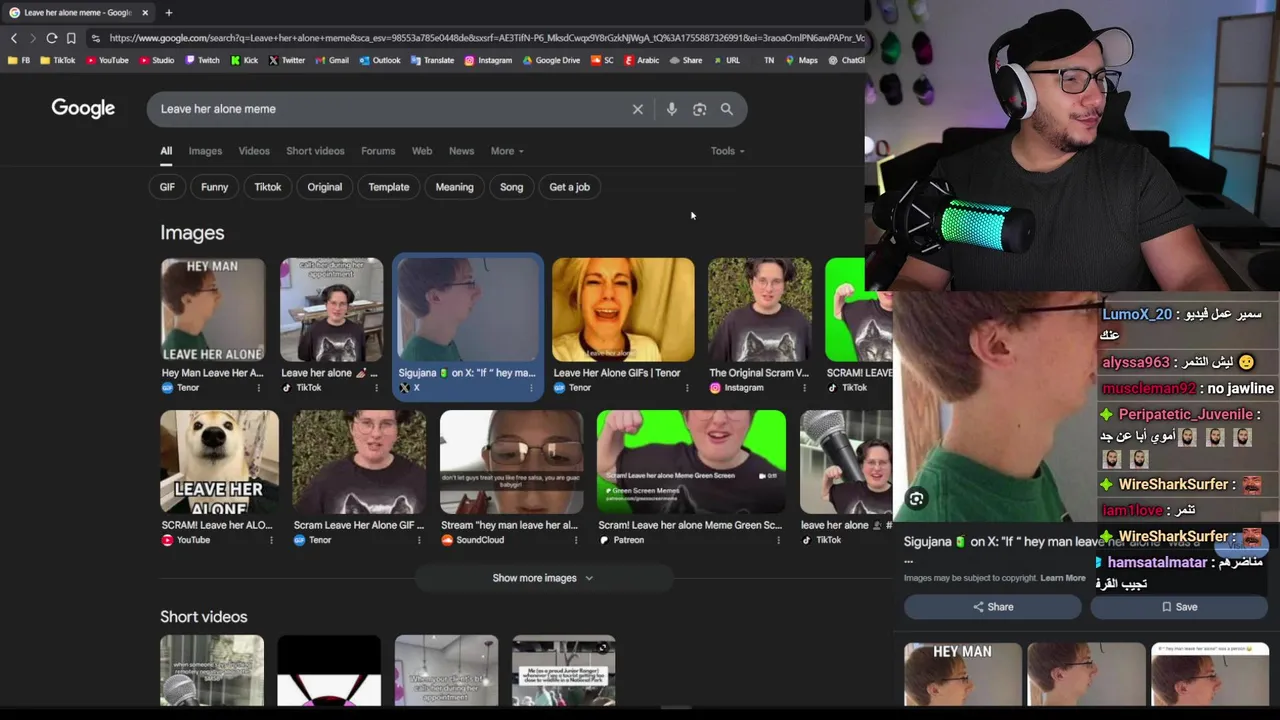Open the TikTok bookmarks folder

click(x=57, y=60)
